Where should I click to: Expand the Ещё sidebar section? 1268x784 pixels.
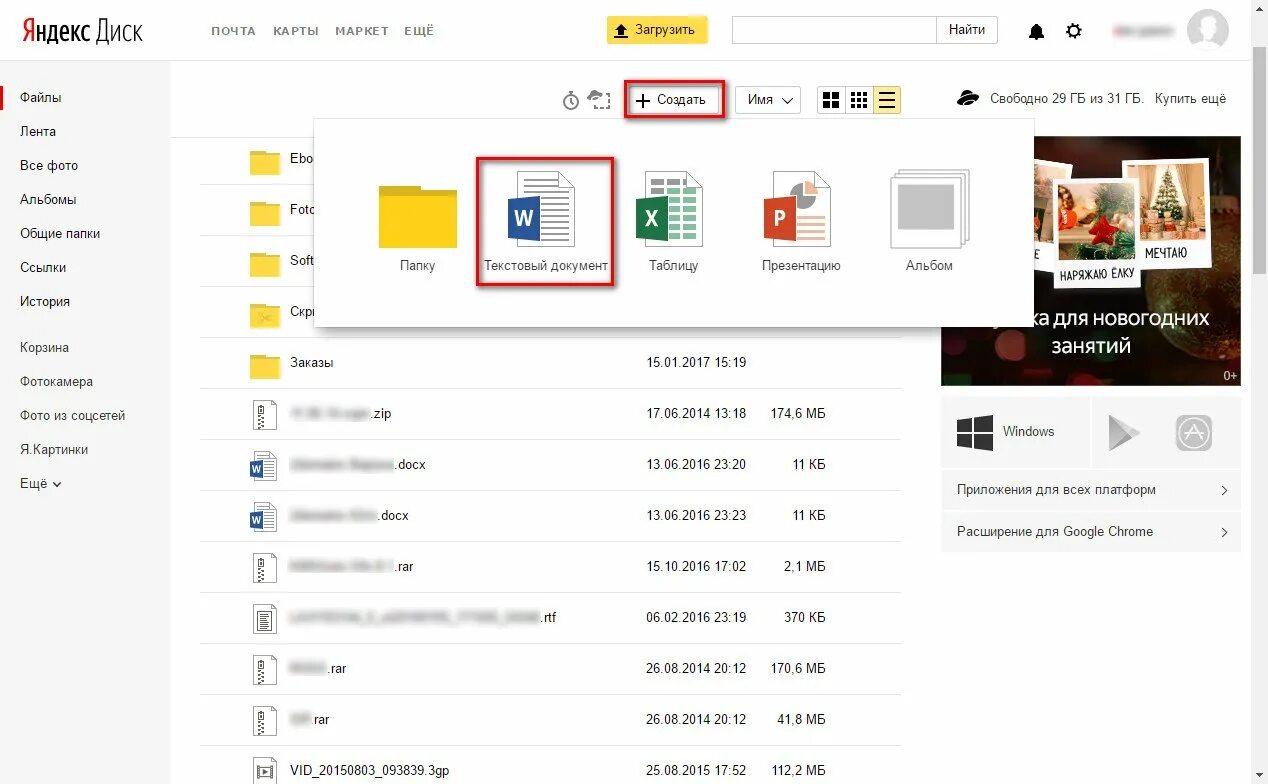click(41, 483)
